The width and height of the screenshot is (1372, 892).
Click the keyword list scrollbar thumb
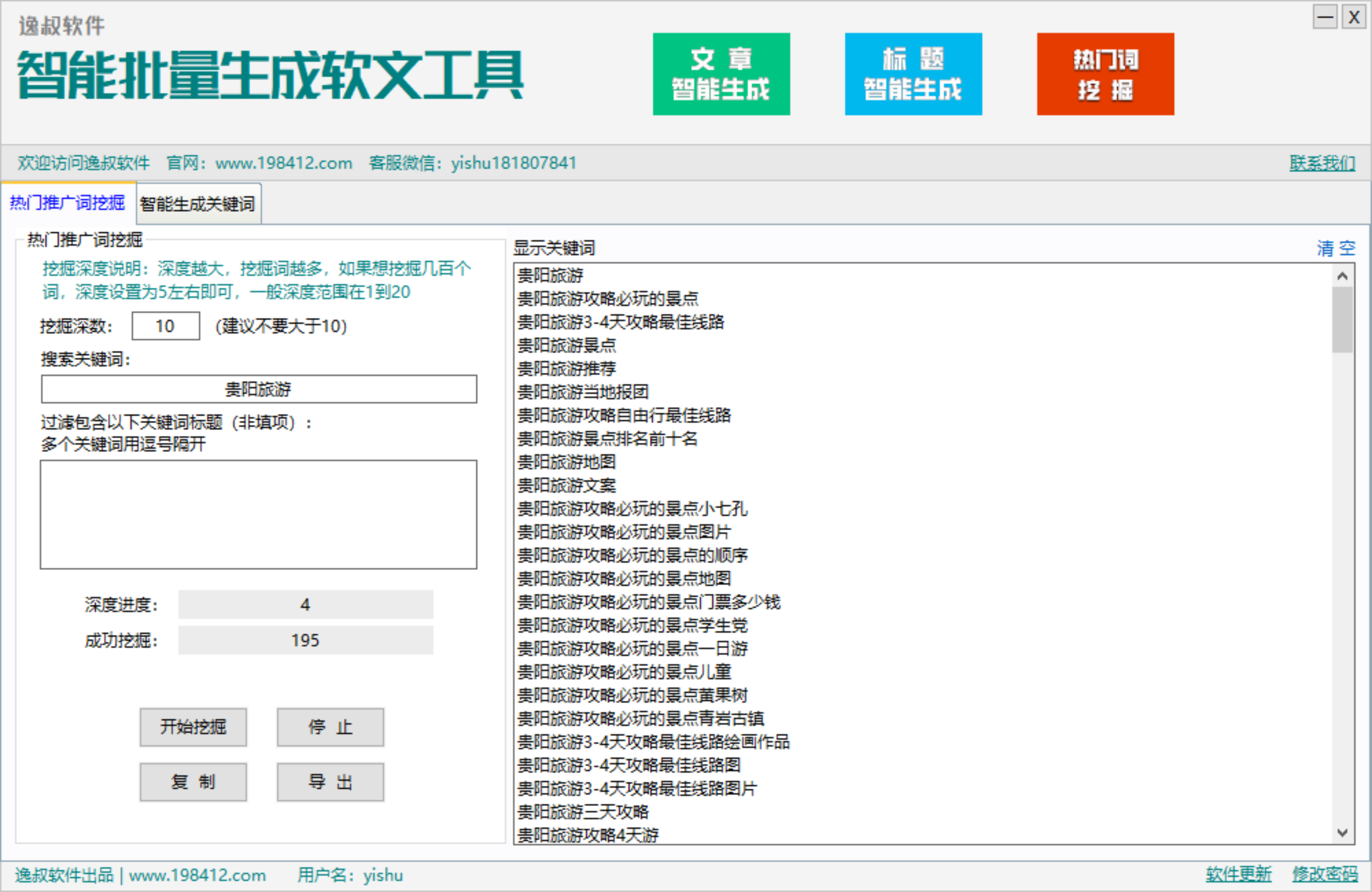tap(1342, 319)
